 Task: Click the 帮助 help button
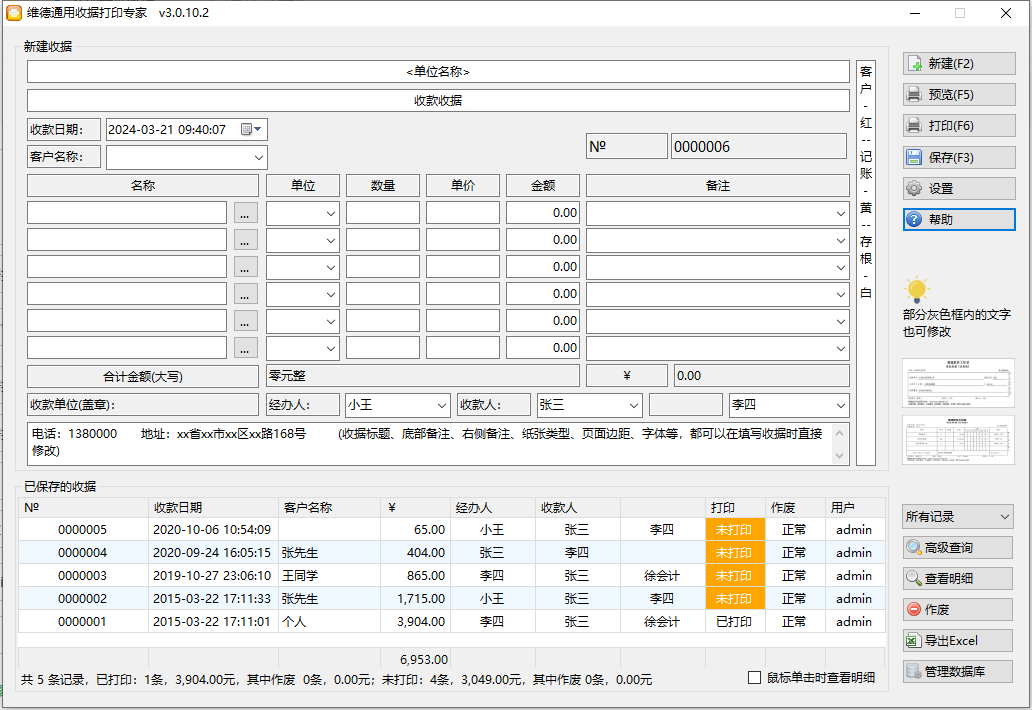(x=958, y=219)
